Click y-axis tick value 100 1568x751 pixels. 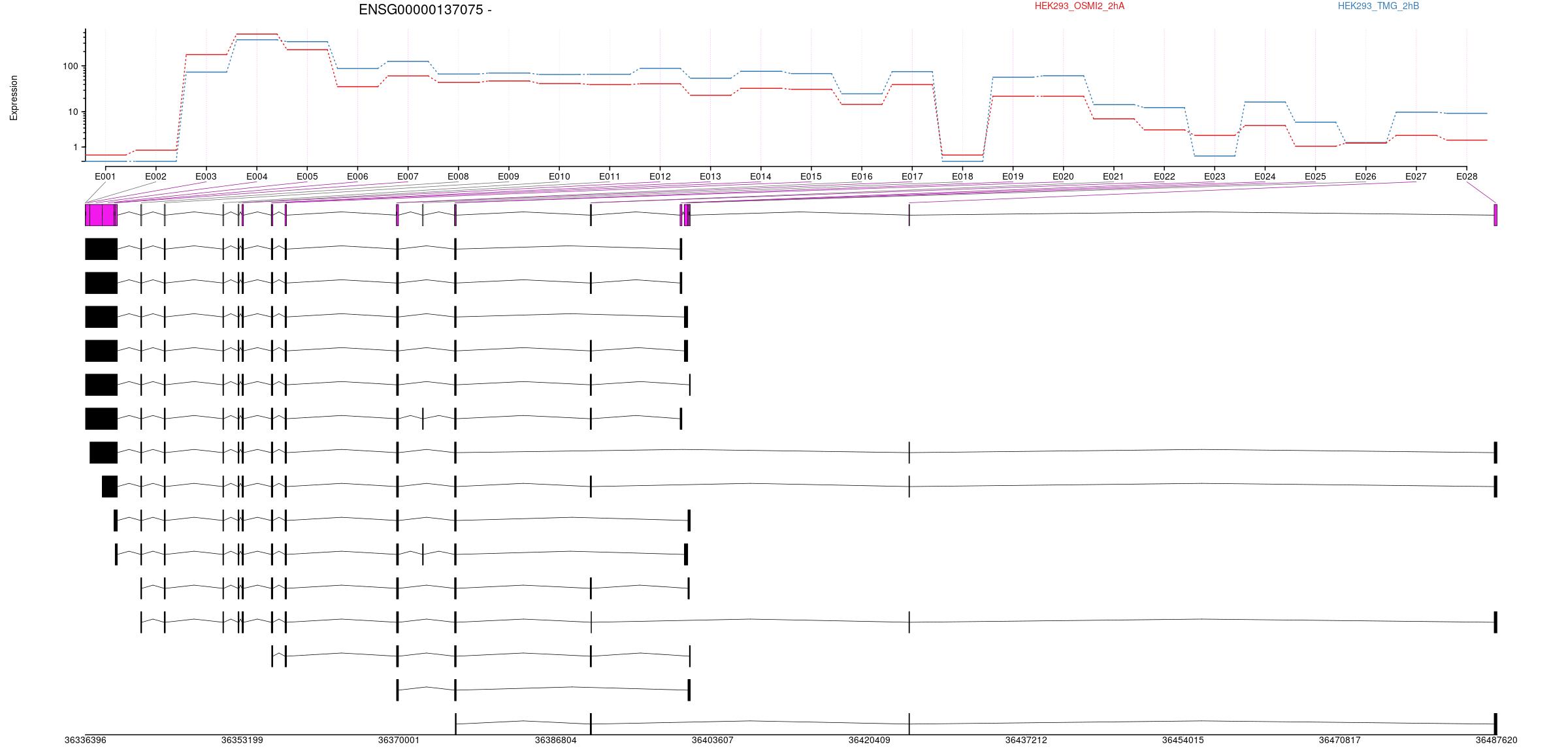pyautogui.click(x=71, y=66)
